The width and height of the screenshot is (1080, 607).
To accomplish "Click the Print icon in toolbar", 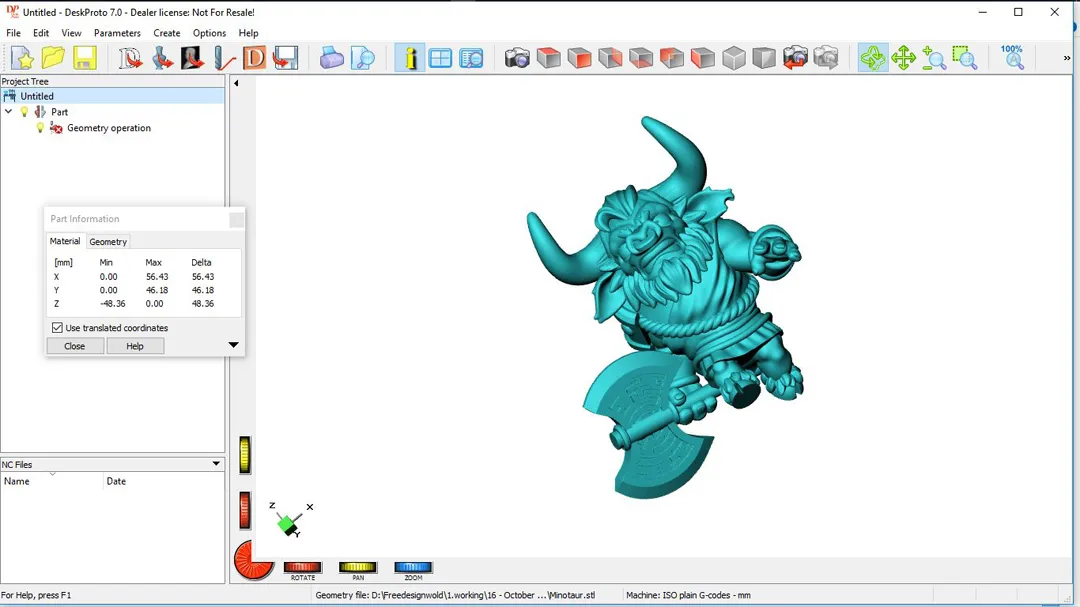I will click(x=331, y=58).
